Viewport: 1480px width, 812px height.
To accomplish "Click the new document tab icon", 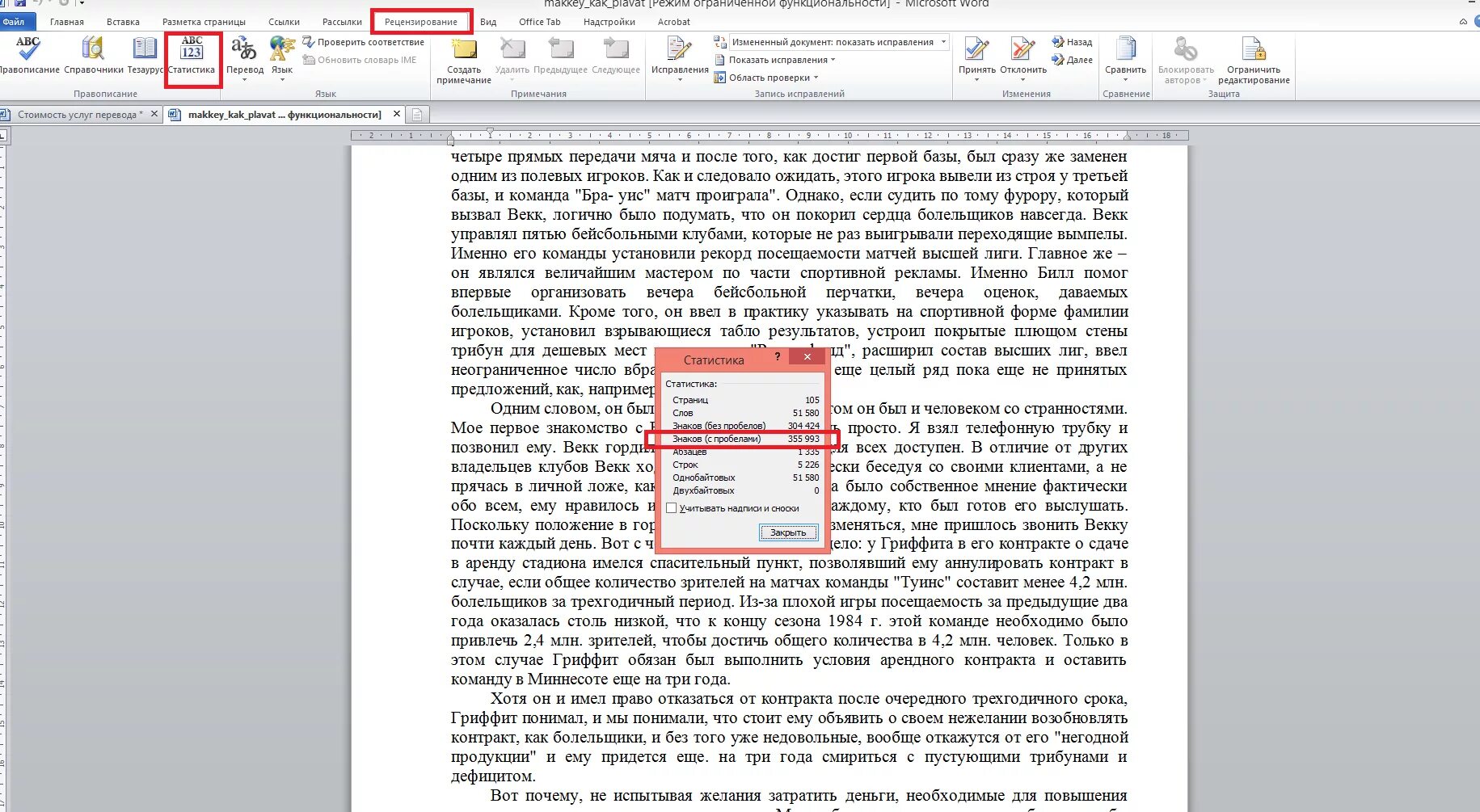I will (417, 115).
